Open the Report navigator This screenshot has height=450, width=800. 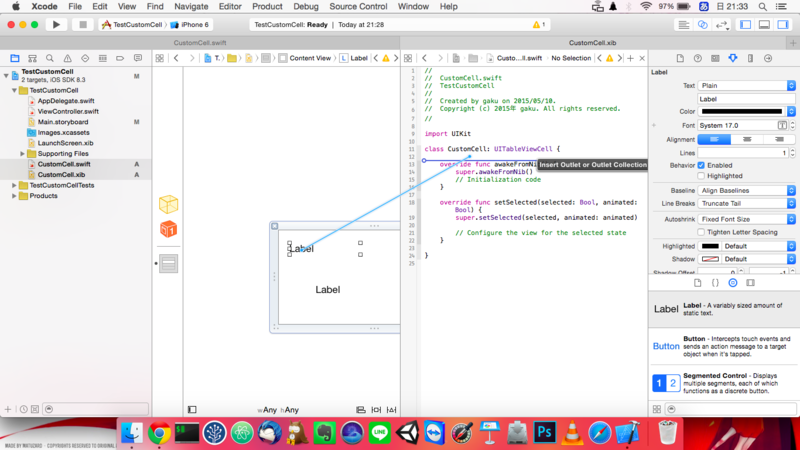pos(138,58)
